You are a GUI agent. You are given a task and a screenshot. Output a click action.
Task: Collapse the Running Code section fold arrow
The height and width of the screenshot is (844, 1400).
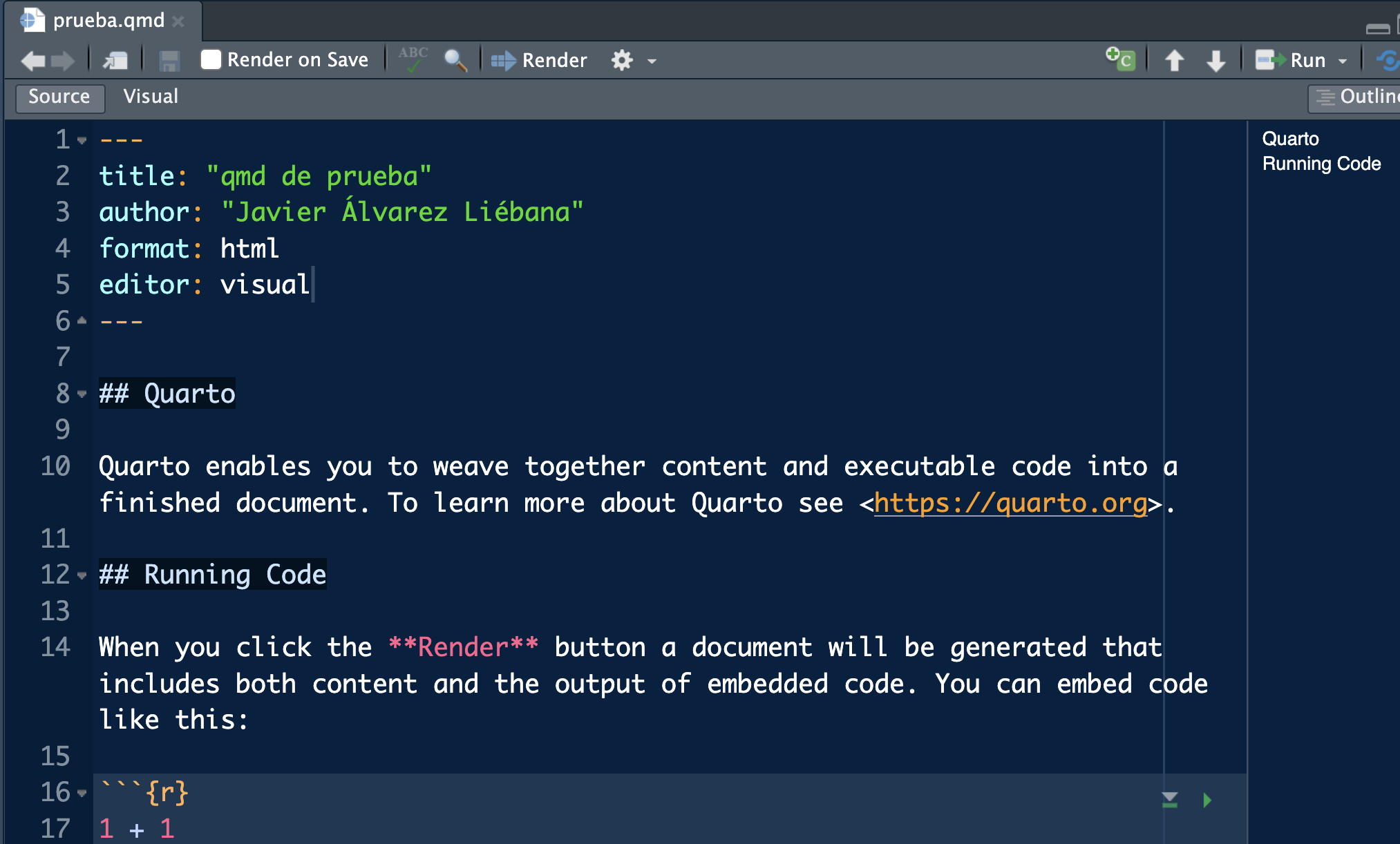pos(82,575)
